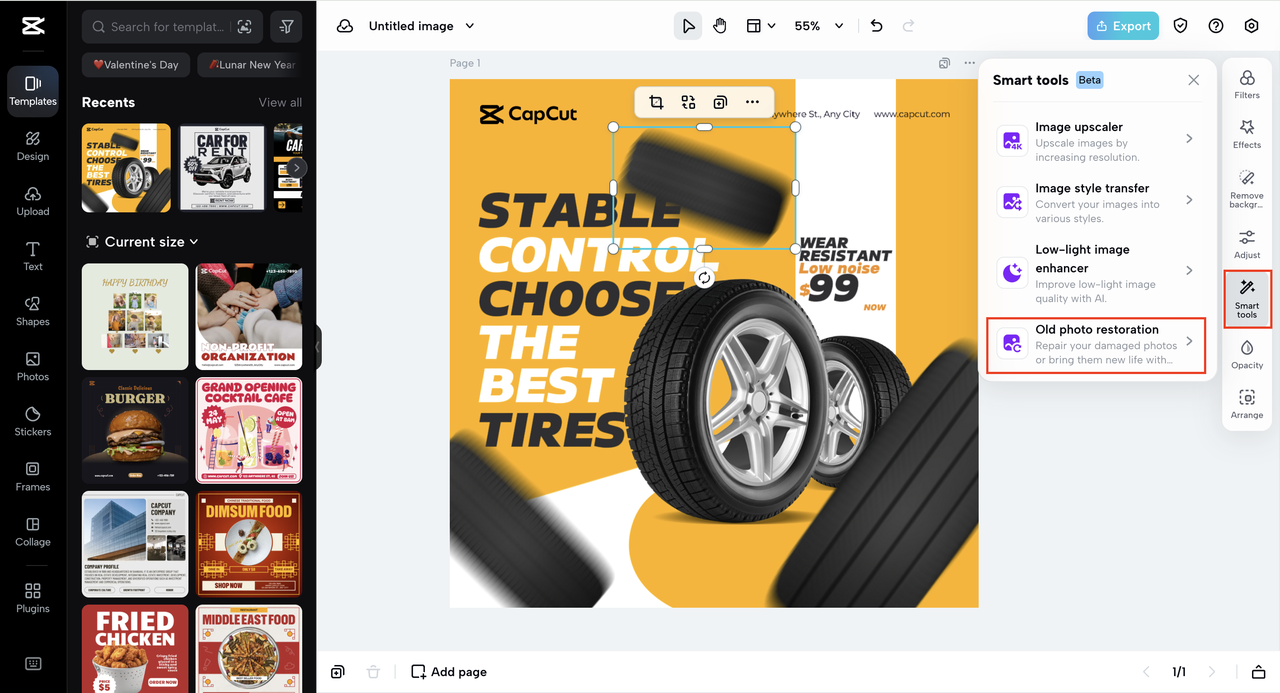The image size is (1280, 693).
Task: Open the canvas layout dropdown
Action: (x=761, y=26)
